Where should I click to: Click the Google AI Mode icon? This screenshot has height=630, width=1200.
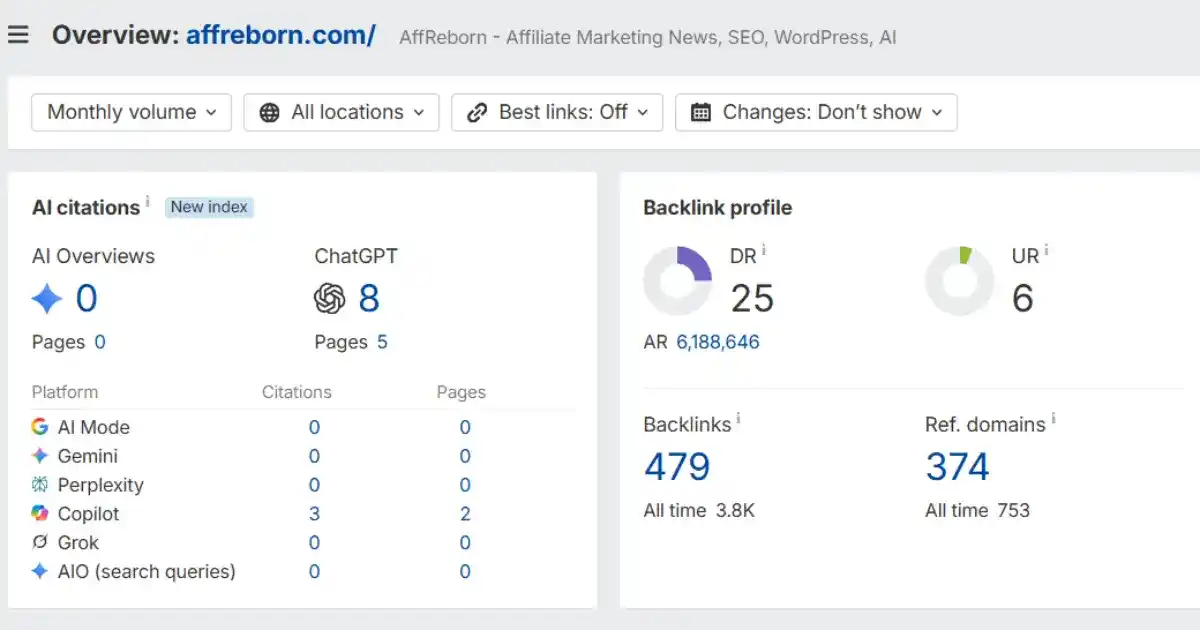(x=40, y=427)
